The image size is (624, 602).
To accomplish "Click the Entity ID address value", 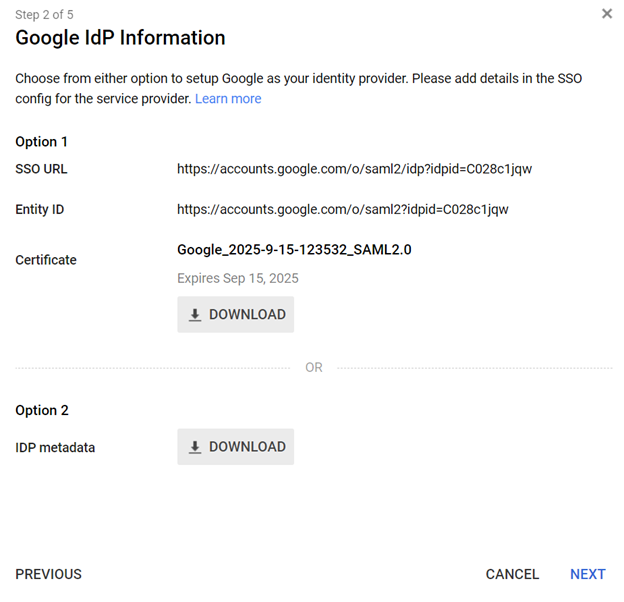I will [343, 210].
